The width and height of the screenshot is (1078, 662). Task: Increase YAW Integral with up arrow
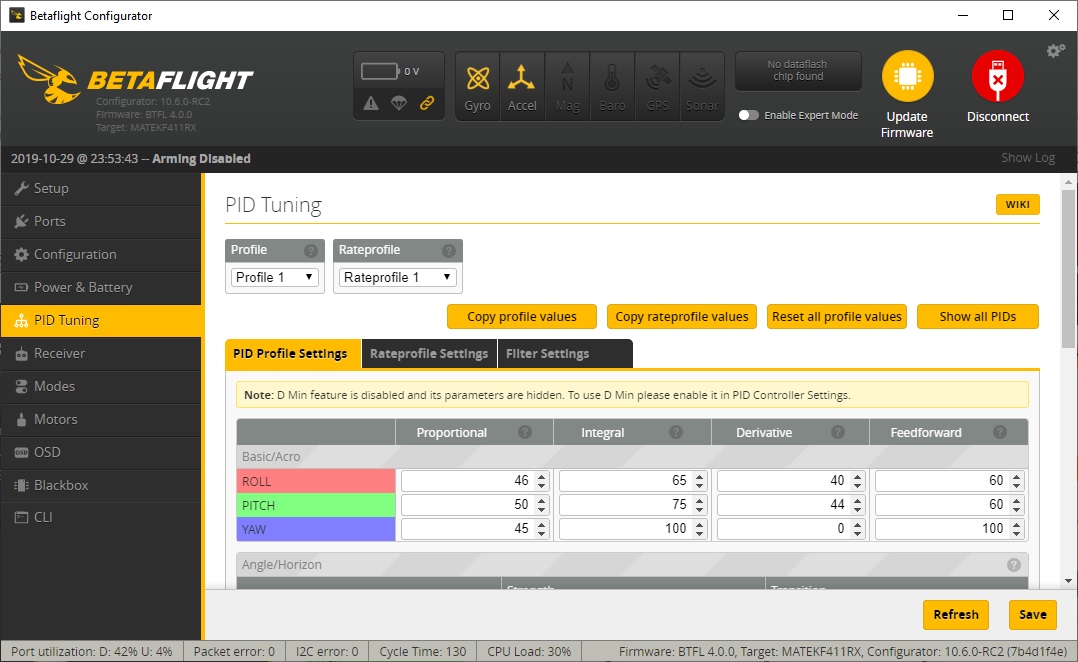click(x=699, y=524)
